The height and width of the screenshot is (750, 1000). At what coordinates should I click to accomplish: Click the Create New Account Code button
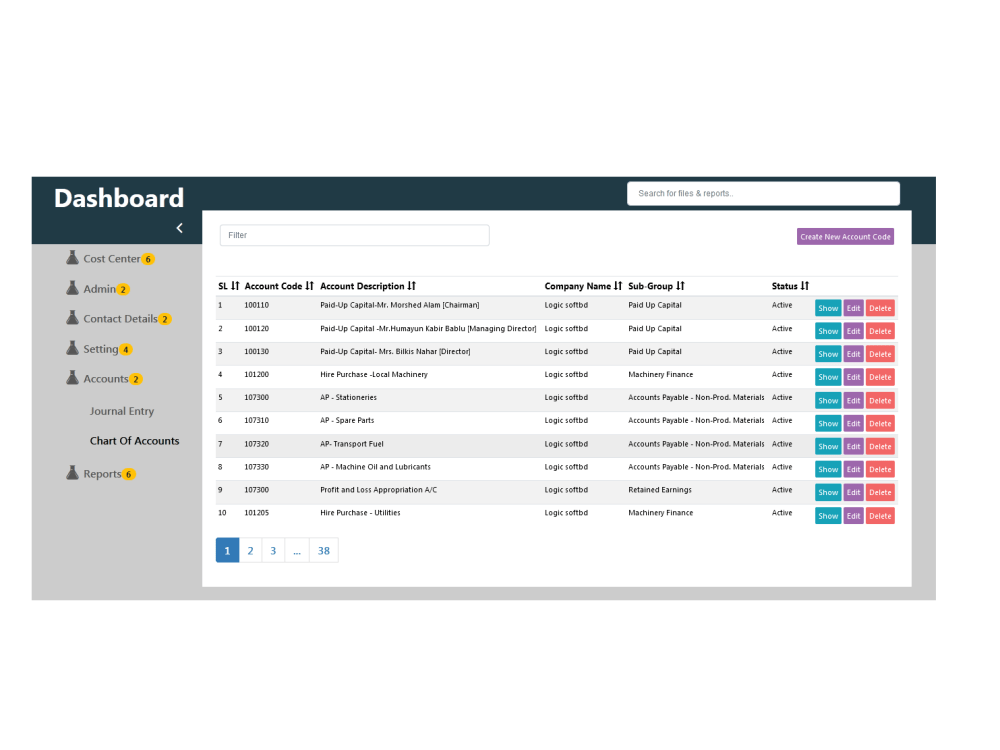(845, 237)
